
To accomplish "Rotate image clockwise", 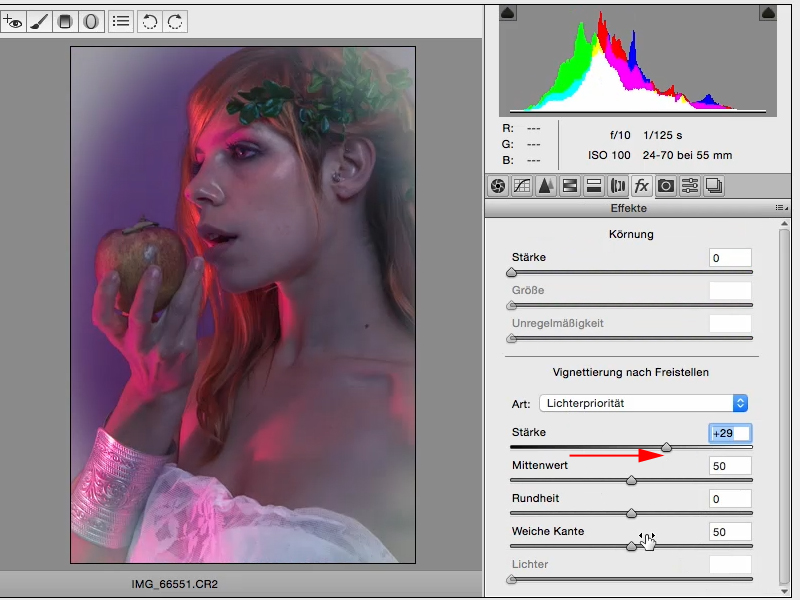I will [175, 22].
